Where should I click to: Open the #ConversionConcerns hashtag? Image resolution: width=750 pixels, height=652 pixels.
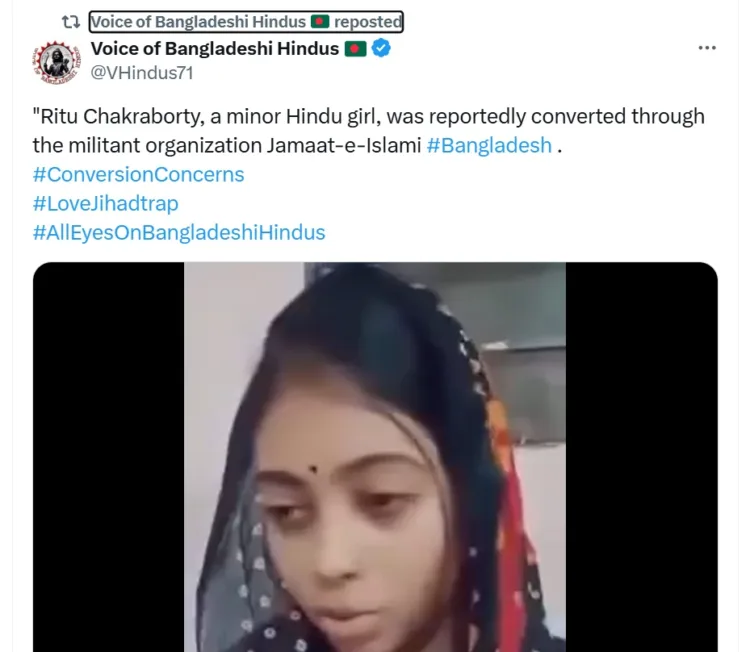(139, 175)
